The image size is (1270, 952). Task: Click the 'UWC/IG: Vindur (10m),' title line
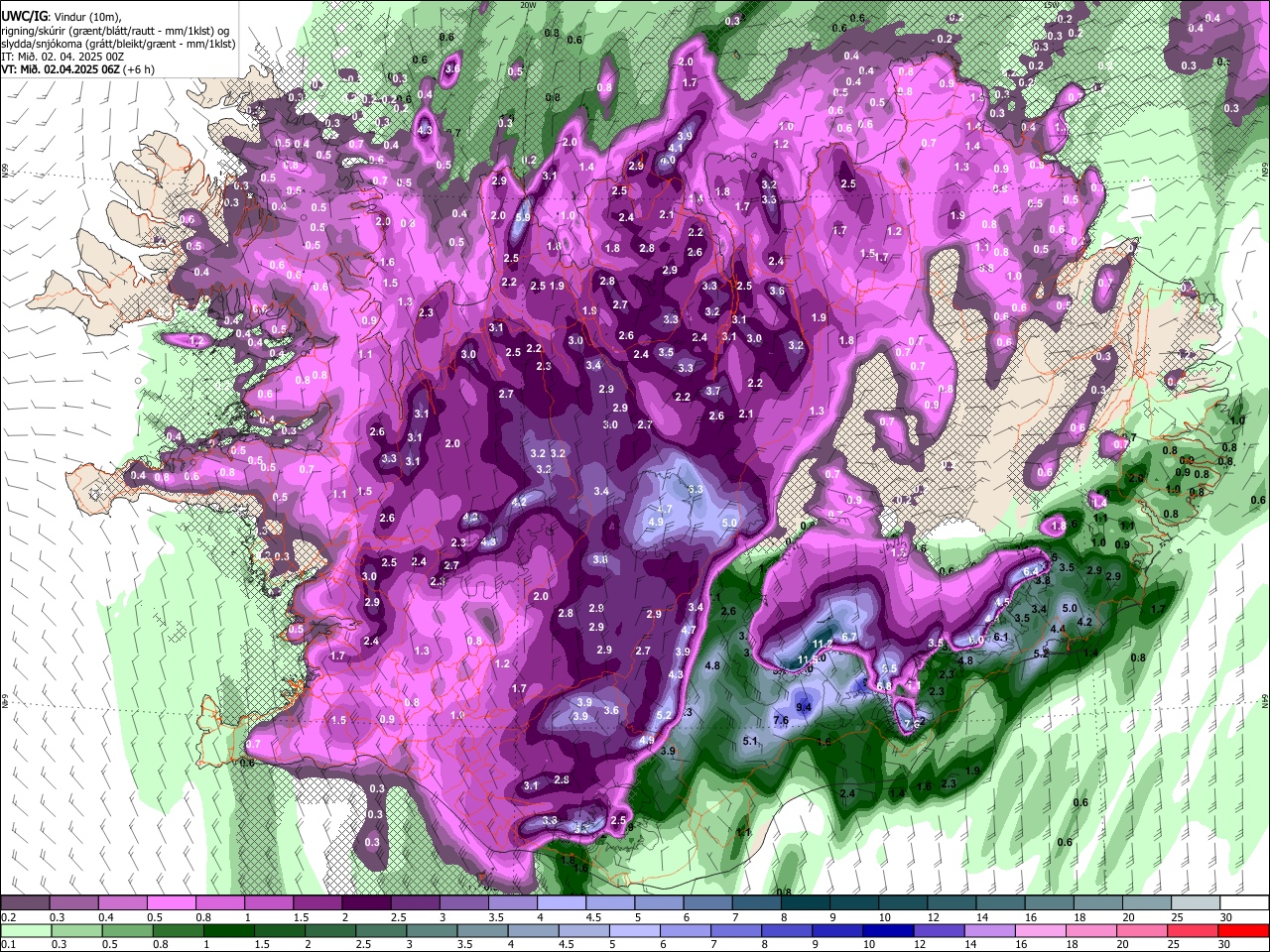pos(62,17)
